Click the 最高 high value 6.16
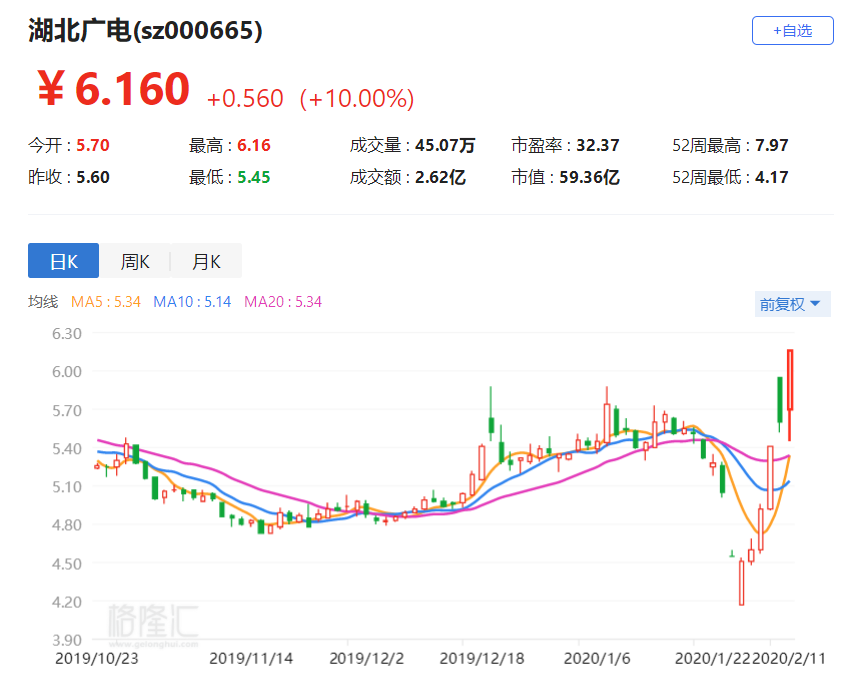Screen dimensions: 848x674 254,145
